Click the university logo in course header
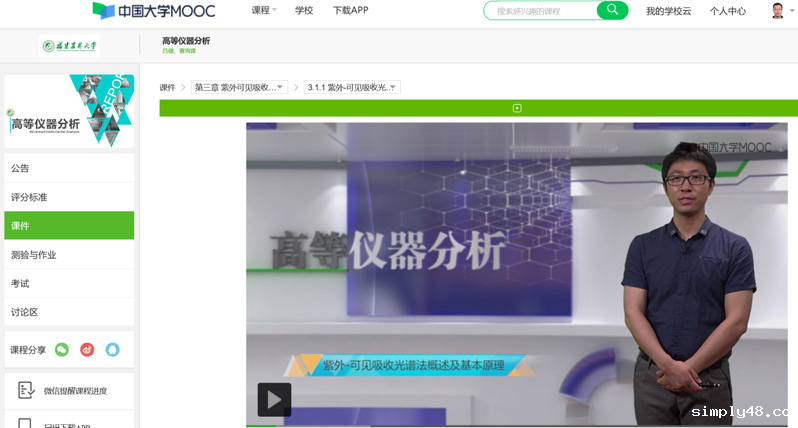 (69, 46)
